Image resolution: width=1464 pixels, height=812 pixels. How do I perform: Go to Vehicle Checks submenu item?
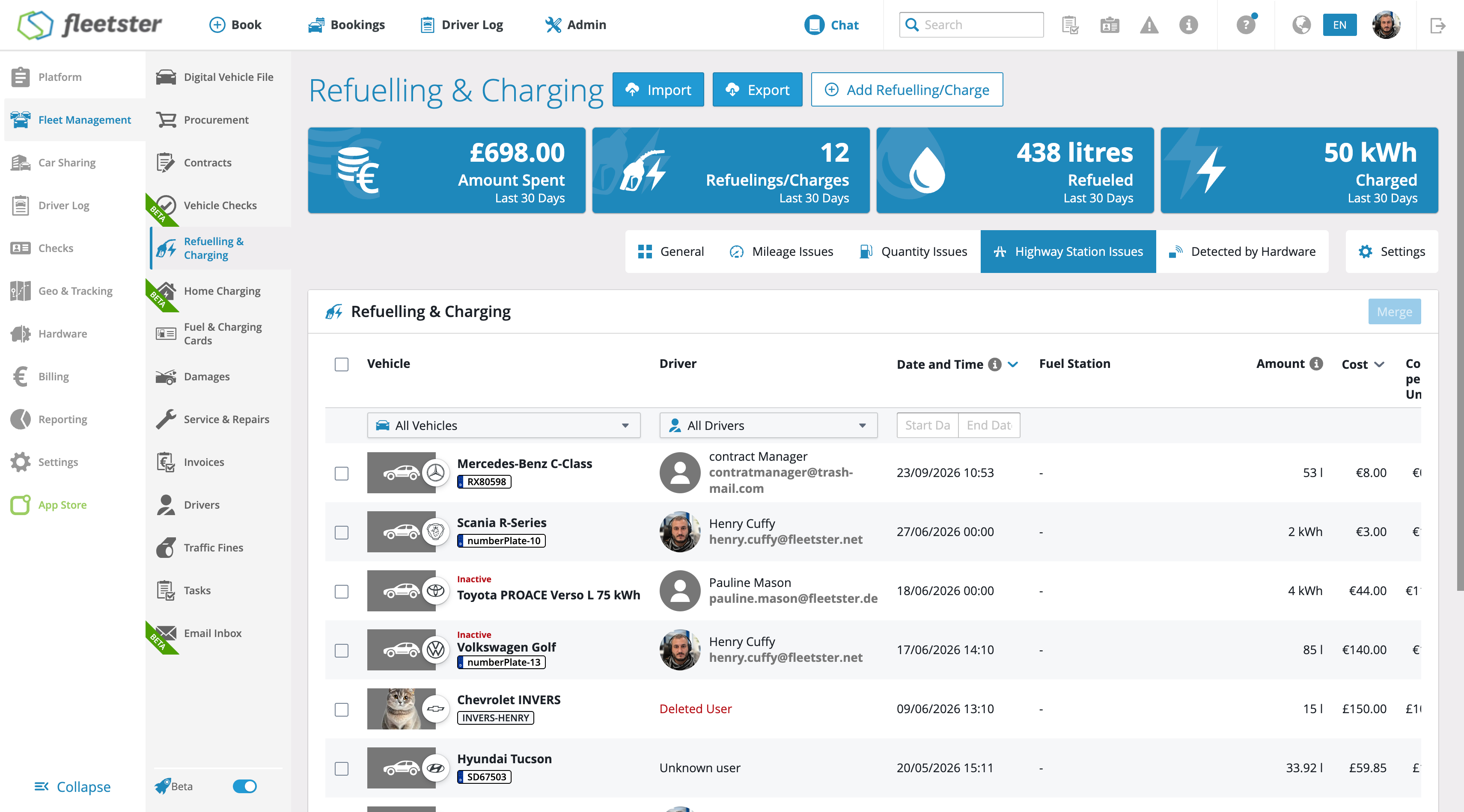tap(218, 205)
